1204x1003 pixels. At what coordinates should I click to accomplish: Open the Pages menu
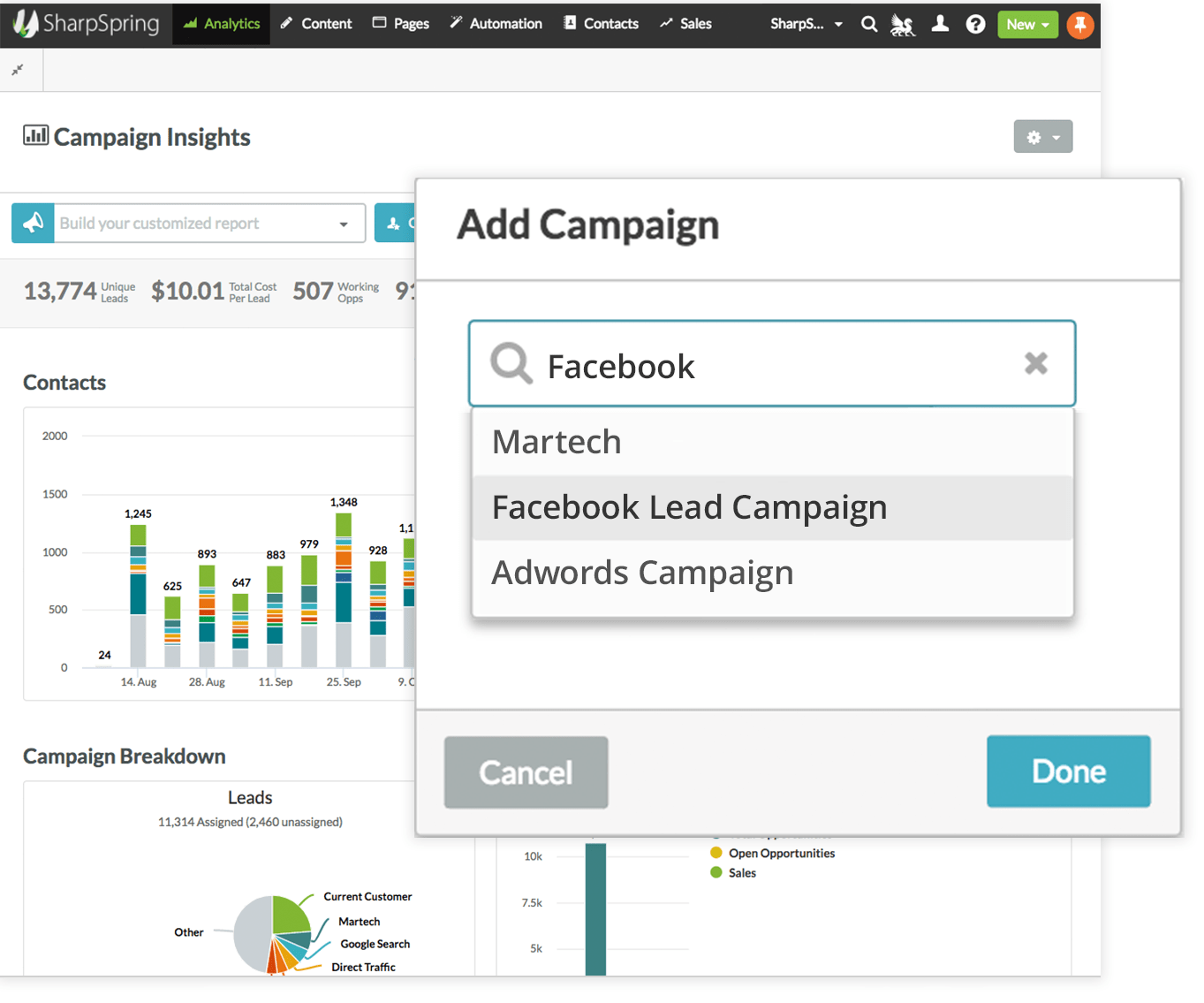(x=401, y=24)
